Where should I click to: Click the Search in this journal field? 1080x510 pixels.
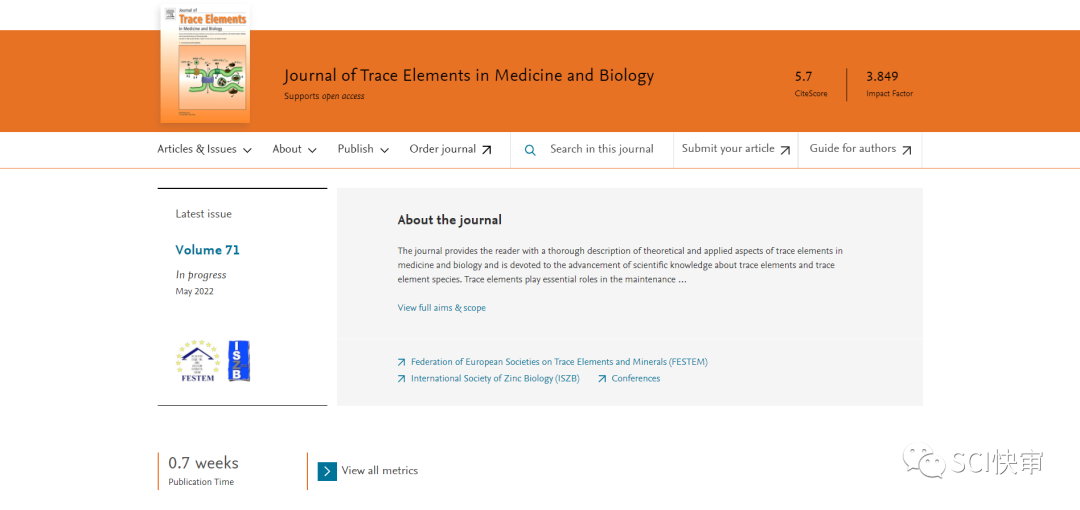point(601,149)
